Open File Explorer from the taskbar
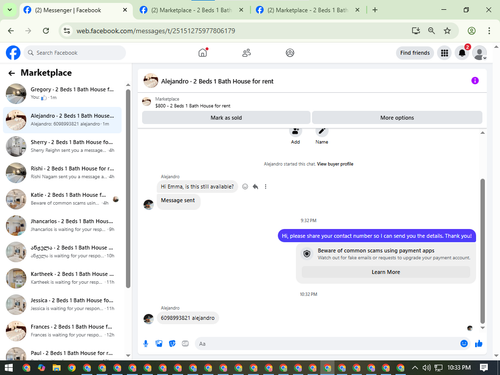 57,368
